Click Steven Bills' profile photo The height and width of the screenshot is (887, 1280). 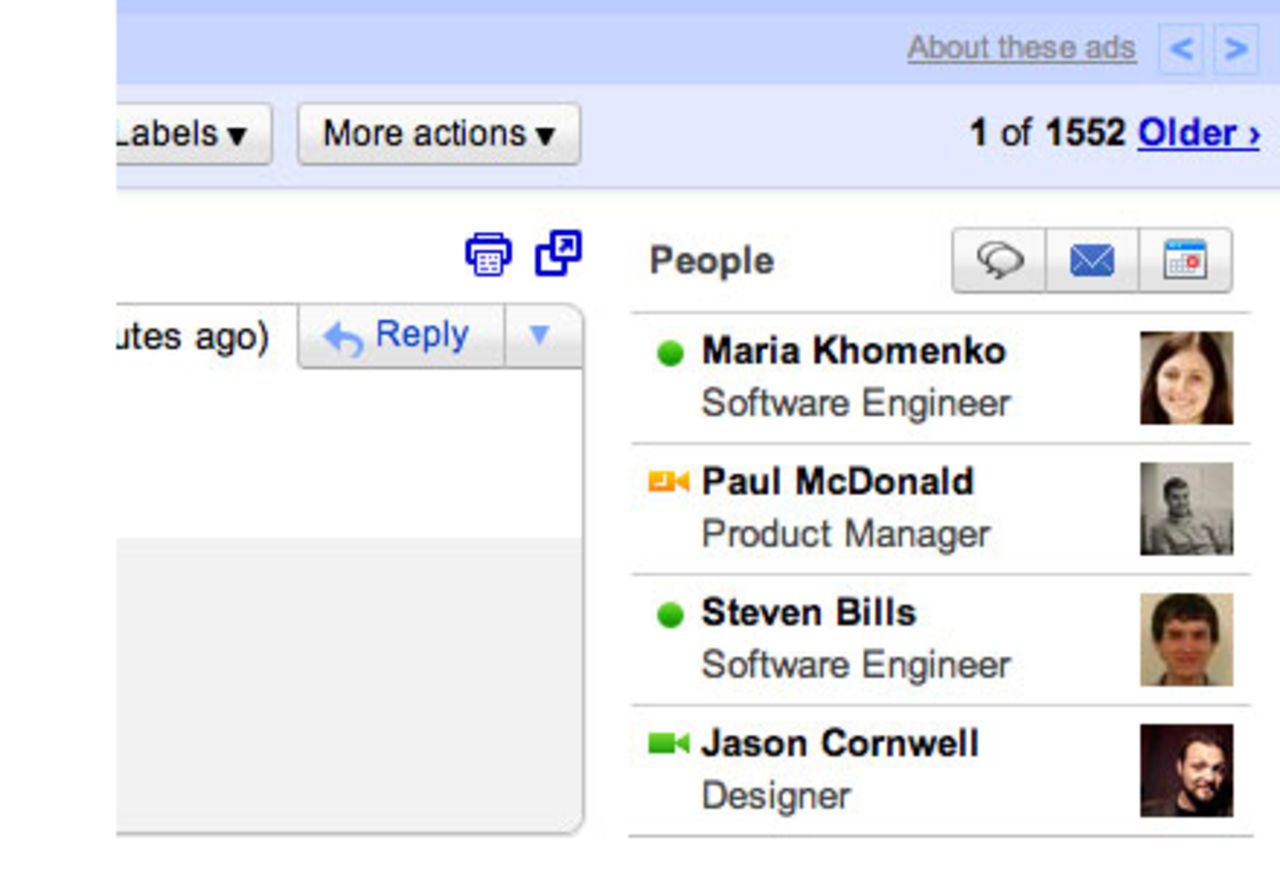point(1186,639)
